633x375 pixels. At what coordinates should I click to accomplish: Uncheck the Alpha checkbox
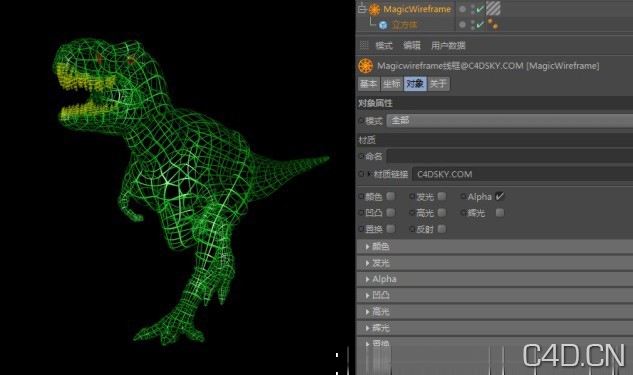tap(500, 197)
